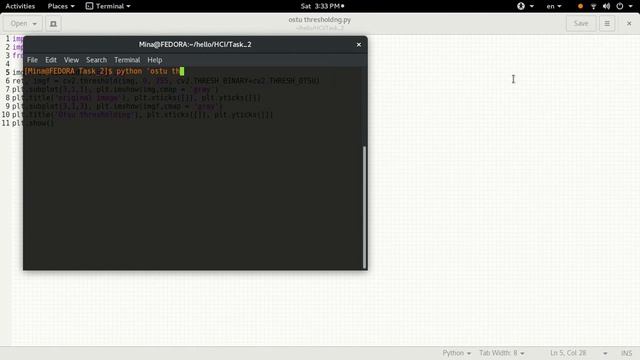Select the Python language dropdown in status bar
This screenshot has width=640, height=360.
pyautogui.click(x=457, y=353)
